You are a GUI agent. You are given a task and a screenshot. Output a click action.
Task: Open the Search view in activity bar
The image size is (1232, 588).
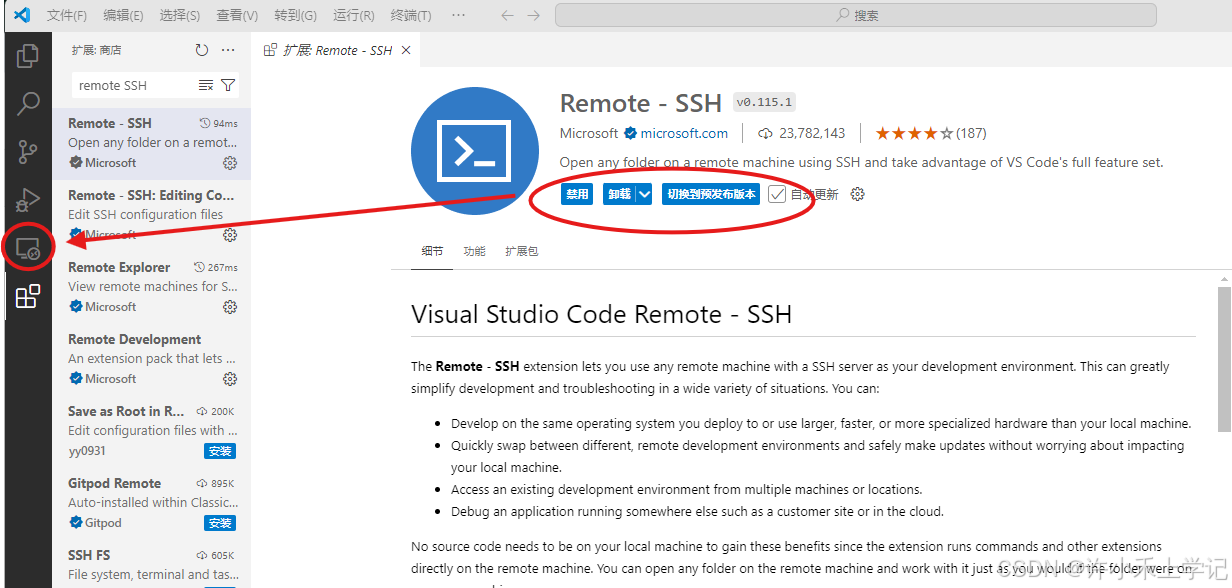[28, 103]
